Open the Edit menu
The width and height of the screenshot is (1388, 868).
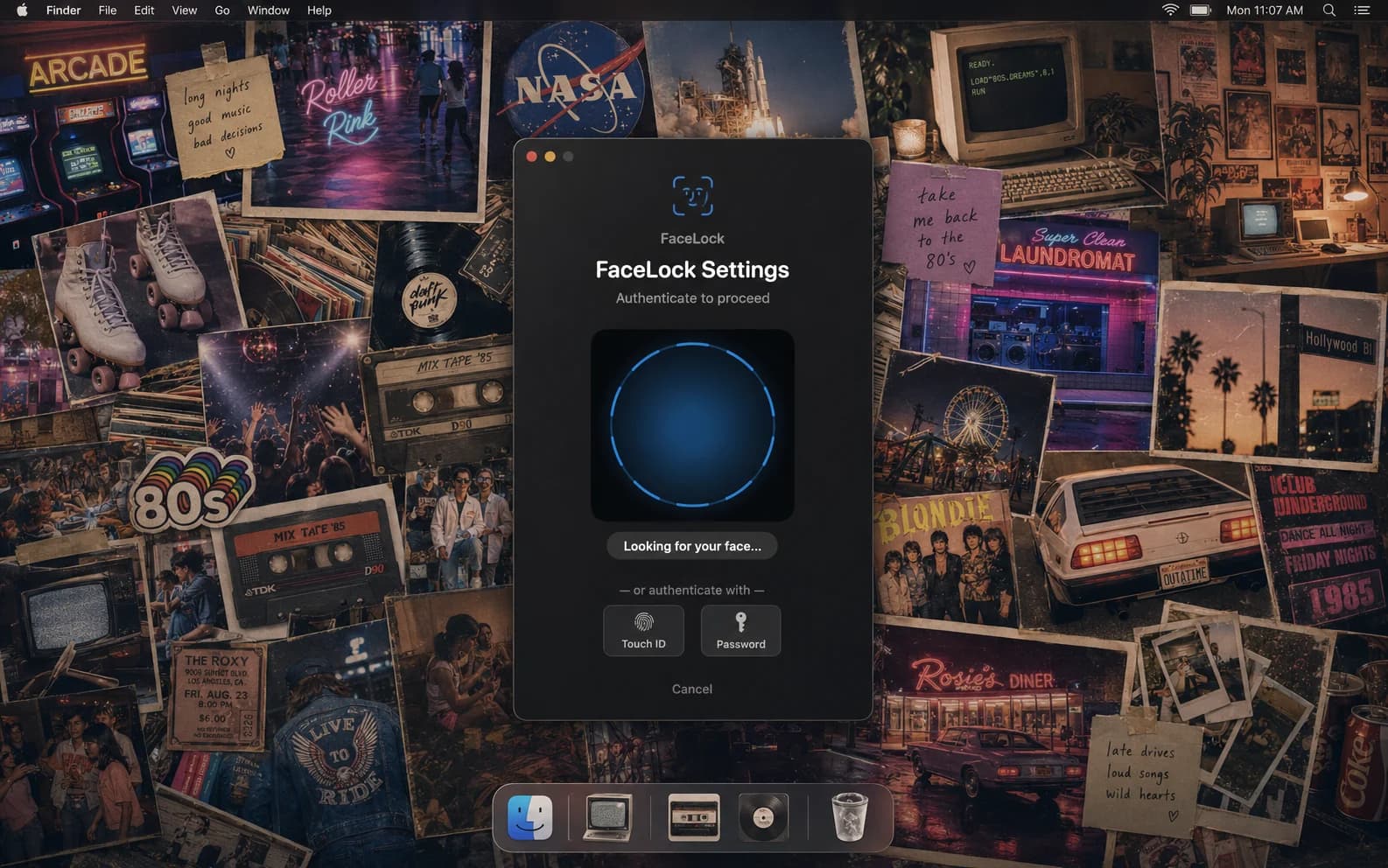(144, 10)
